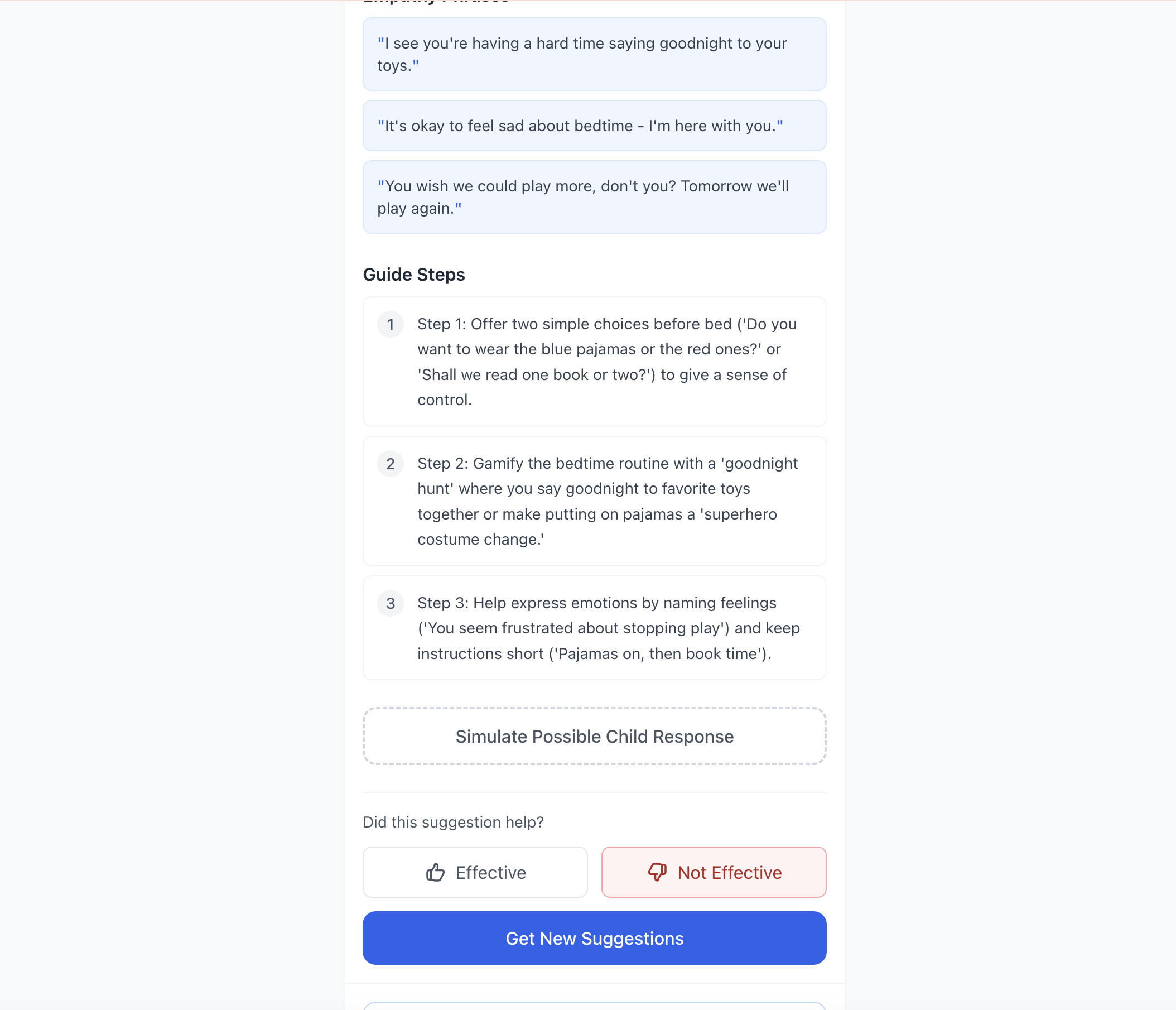Choose the "Tomorrow we'll play again" phrase
Screen dimensions: 1176x1010
click(x=594, y=197)
